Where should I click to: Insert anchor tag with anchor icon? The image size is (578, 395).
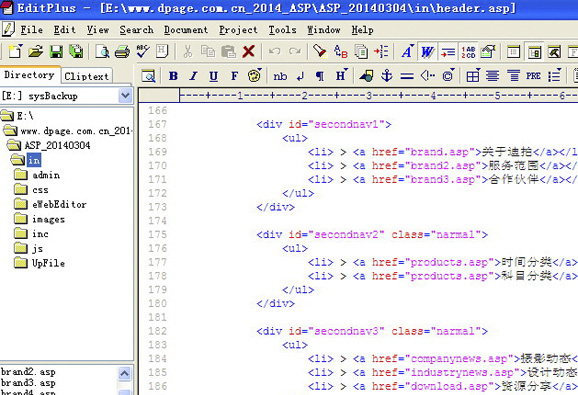387,76
